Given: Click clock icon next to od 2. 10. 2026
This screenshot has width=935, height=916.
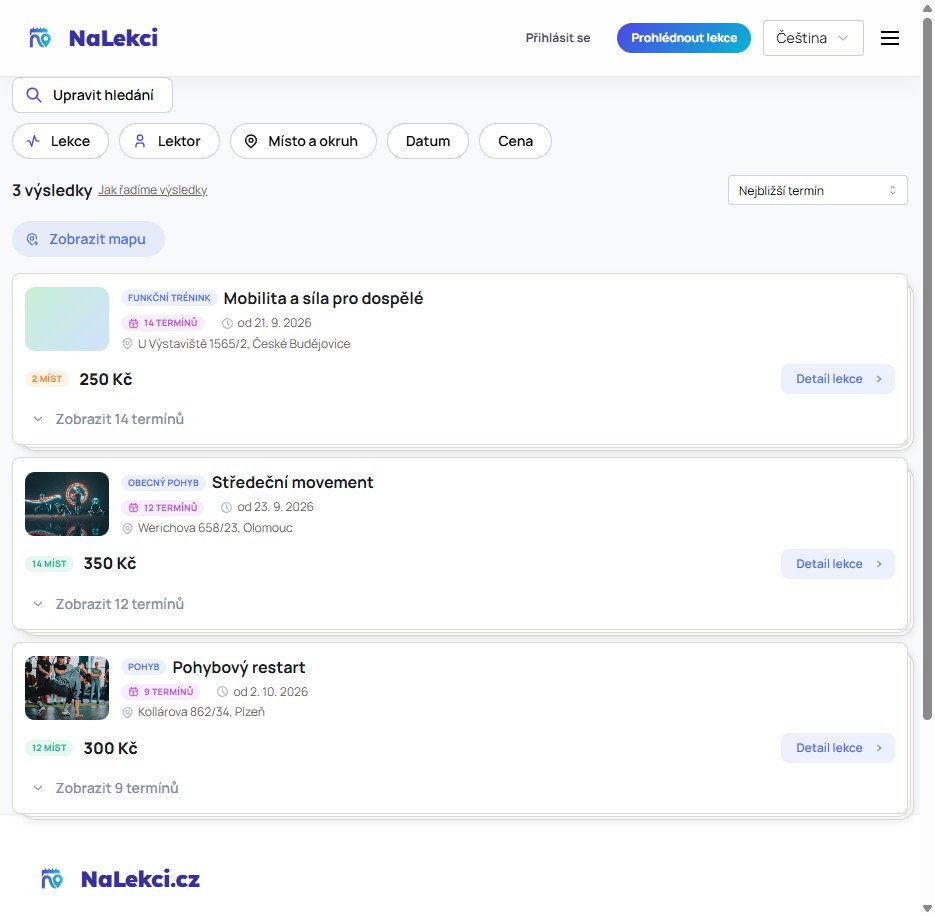Looking at the screenshot, I should (x=222, y=692).
